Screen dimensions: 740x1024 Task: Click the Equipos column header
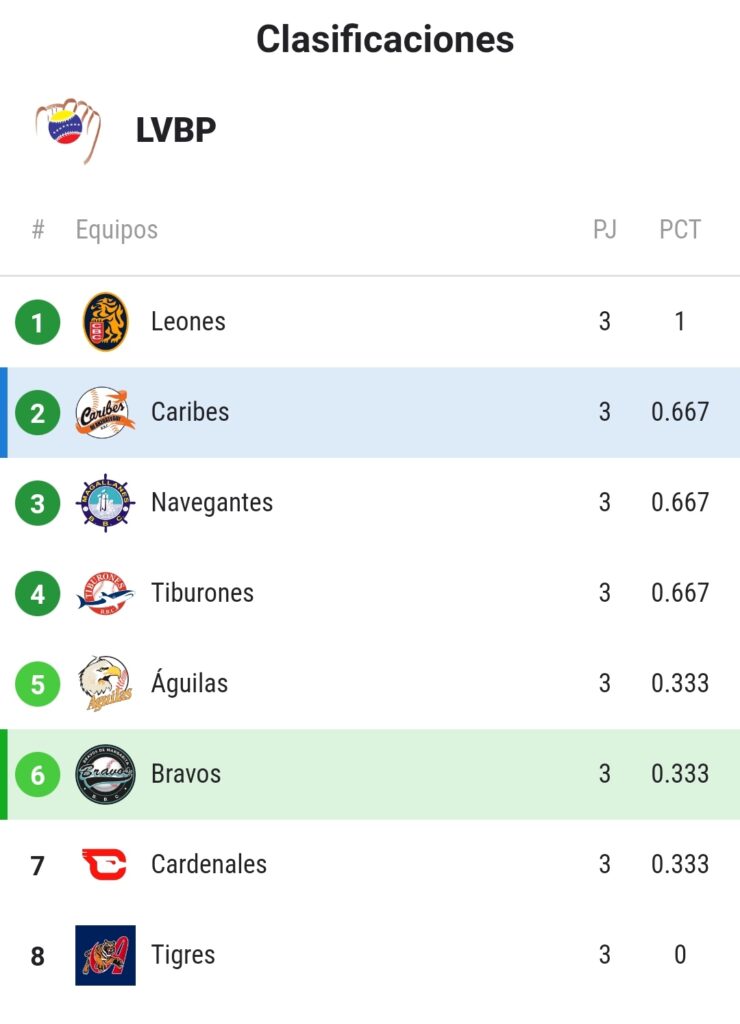coord(117,230)
